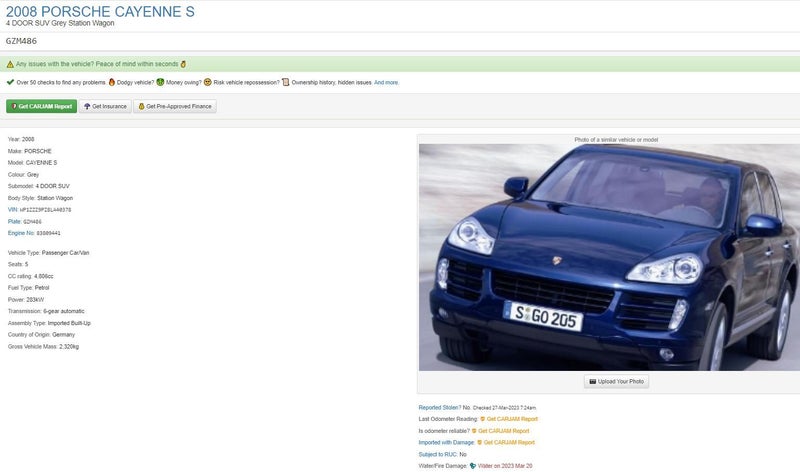Screen dimensions: 800x472
Task: Click the '4 DOOR SUV Grey Station Wagon' subtitle
Action: (60, 23)
